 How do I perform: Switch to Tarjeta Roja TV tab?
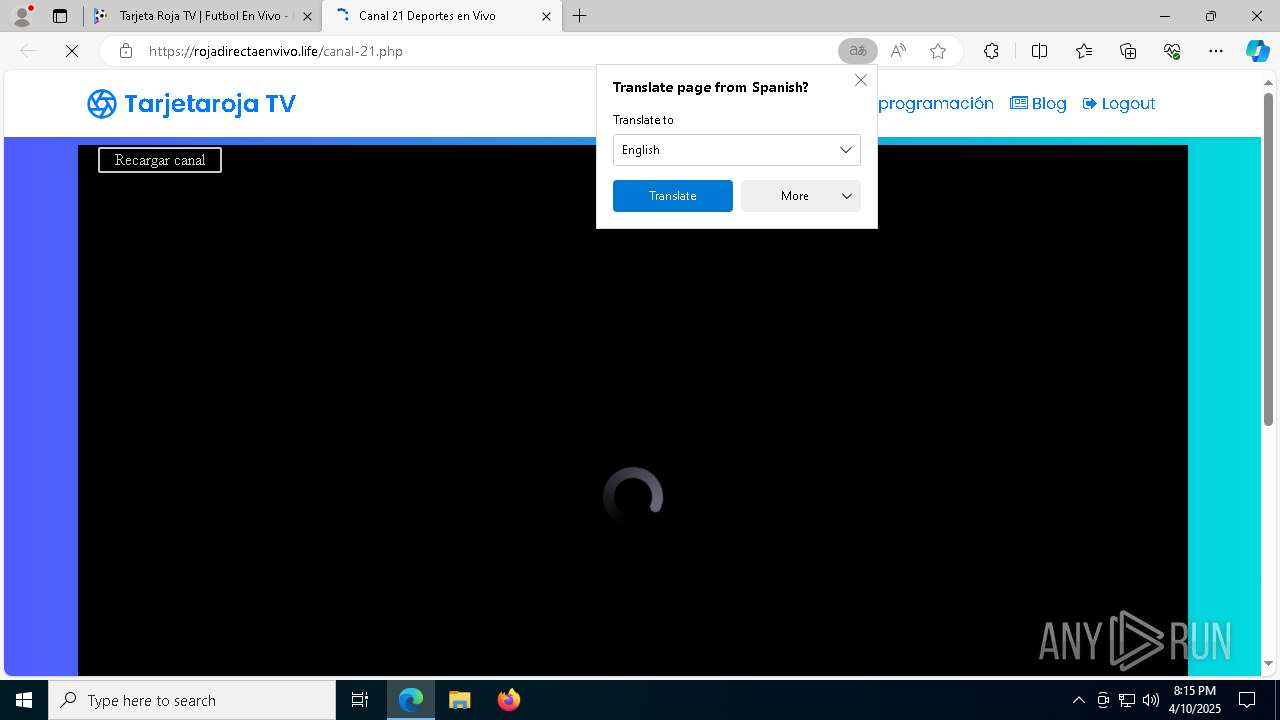pyautogui.click(x=203, y=16)
